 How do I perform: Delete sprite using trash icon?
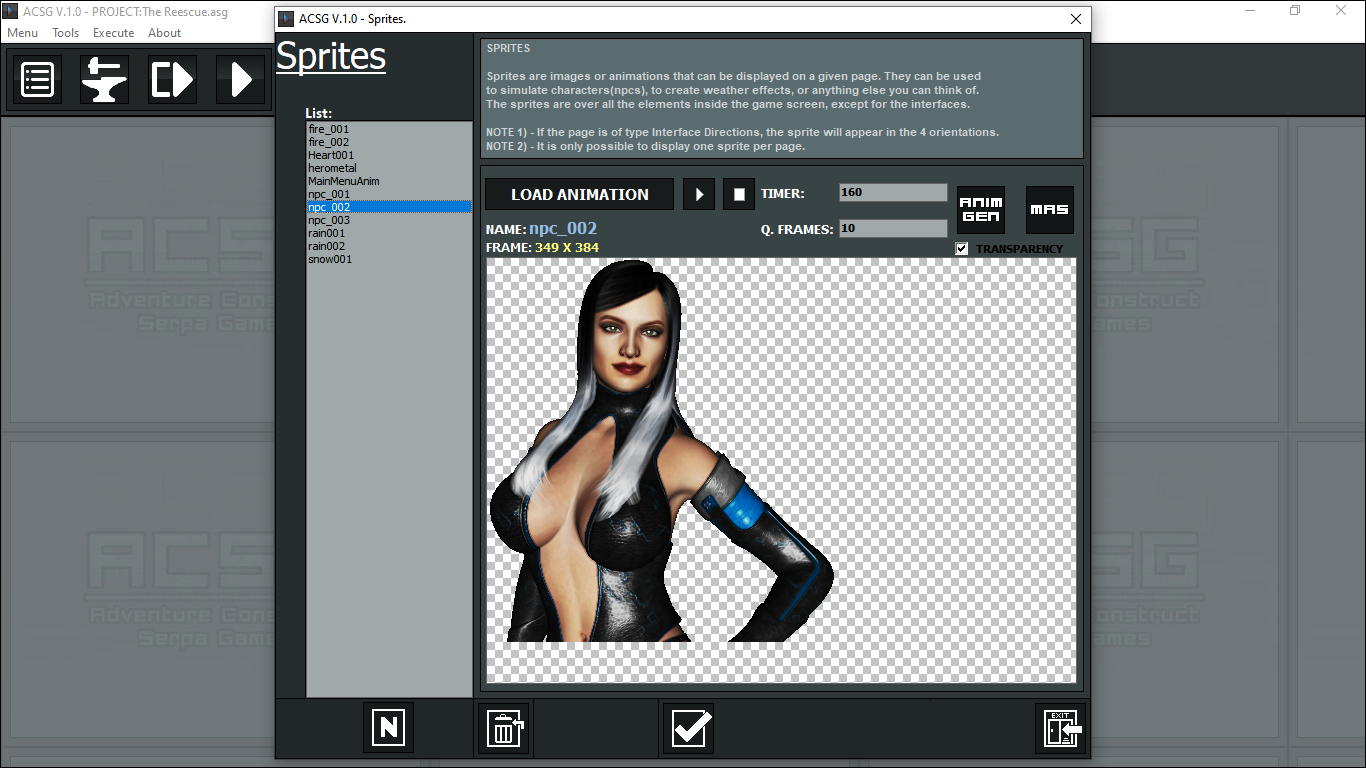click(x=504, y=727)
